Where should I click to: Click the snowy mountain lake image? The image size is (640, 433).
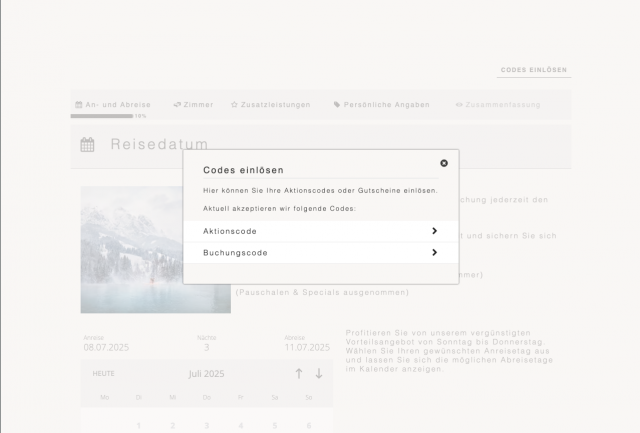click(156, 250)
